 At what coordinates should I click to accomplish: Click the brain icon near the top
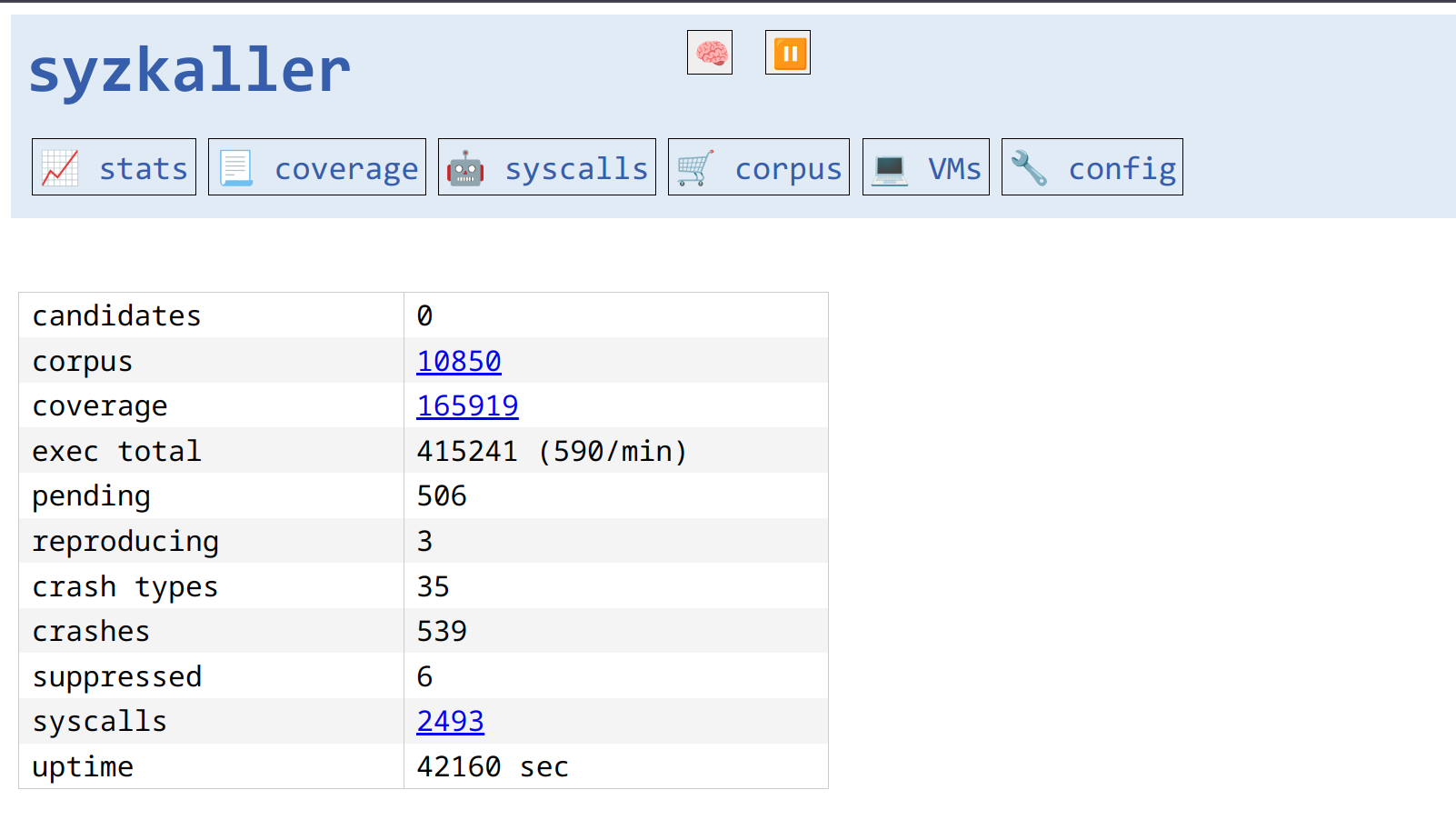click(x=709, y=52)
